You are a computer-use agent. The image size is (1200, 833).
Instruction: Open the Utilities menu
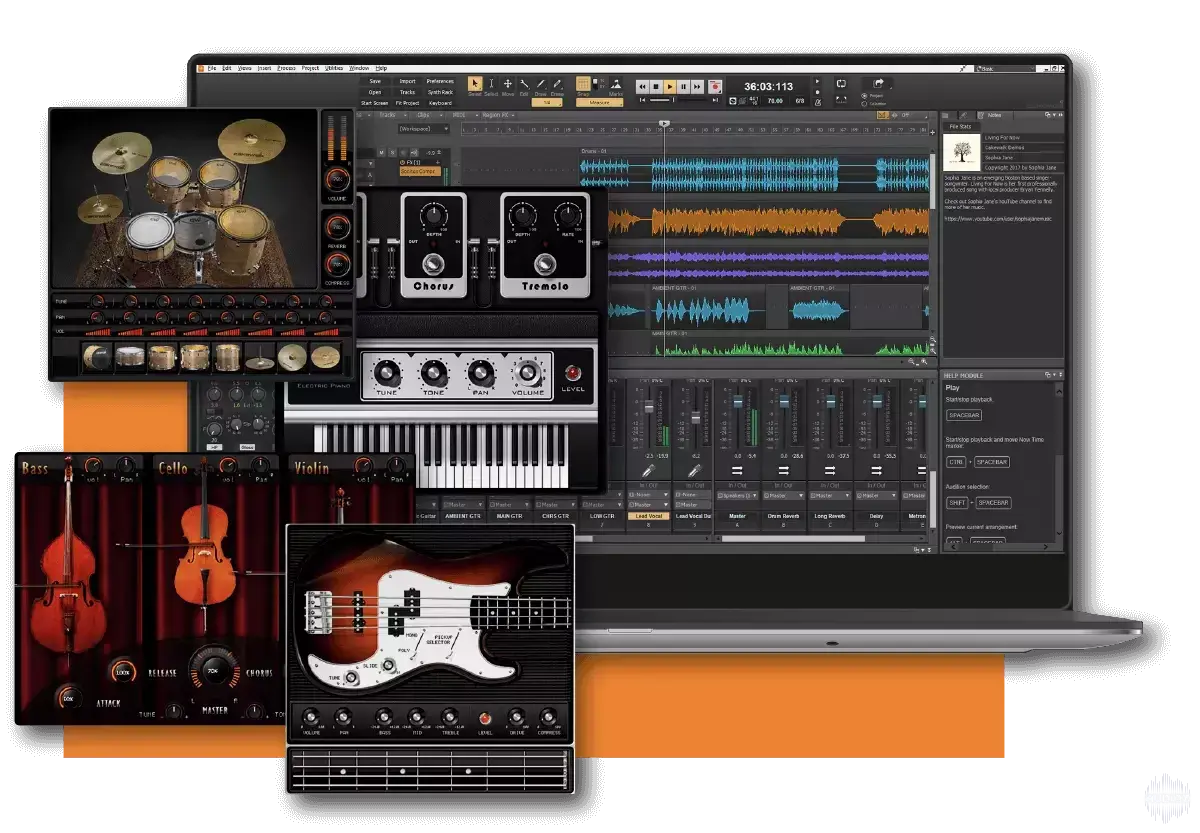334,68
